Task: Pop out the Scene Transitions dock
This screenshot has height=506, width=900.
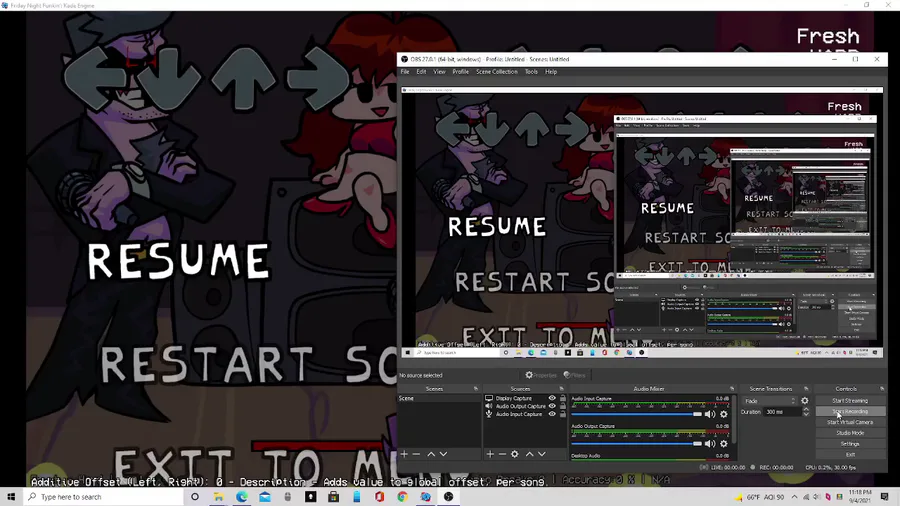Action: pyautogui.click(x=806, y=389)
